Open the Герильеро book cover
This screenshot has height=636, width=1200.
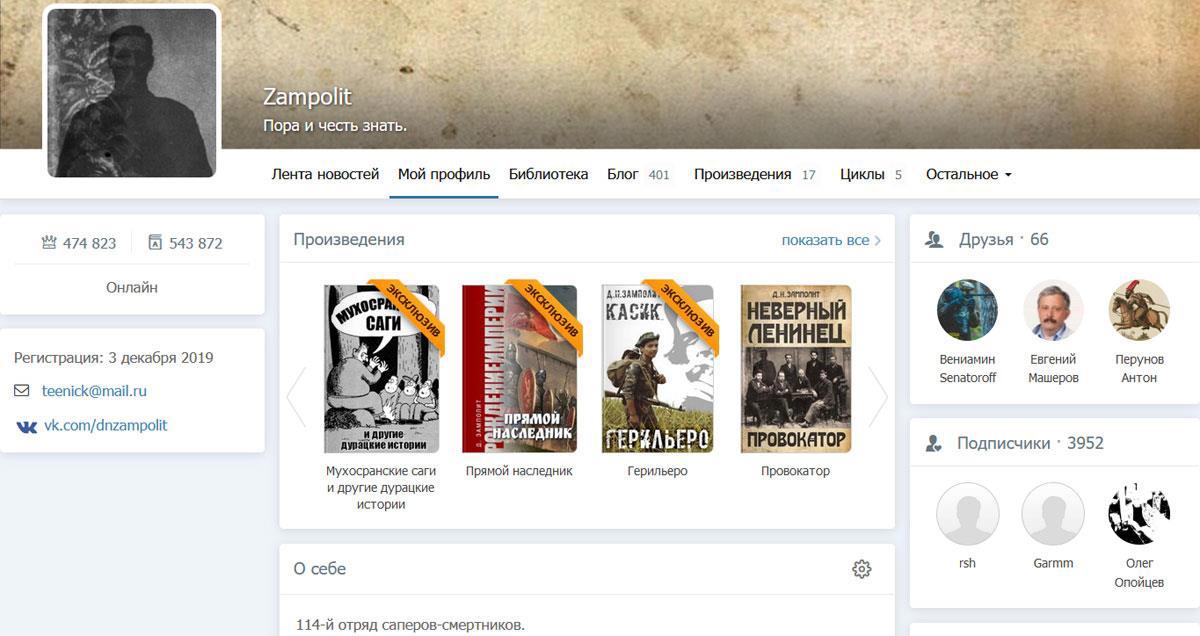(x=657, y=369)
